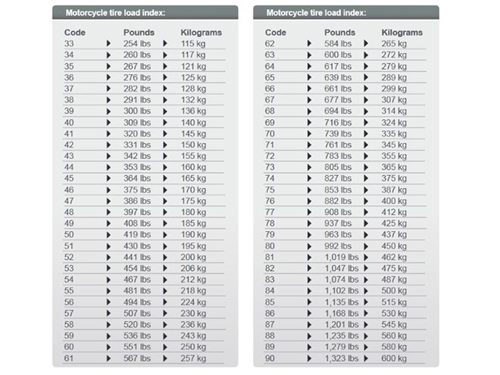The width and height of the screenshot is (500, 375).
Task: Click the arrow icon after 739 lbs
Action: click(x=366, y=134)
